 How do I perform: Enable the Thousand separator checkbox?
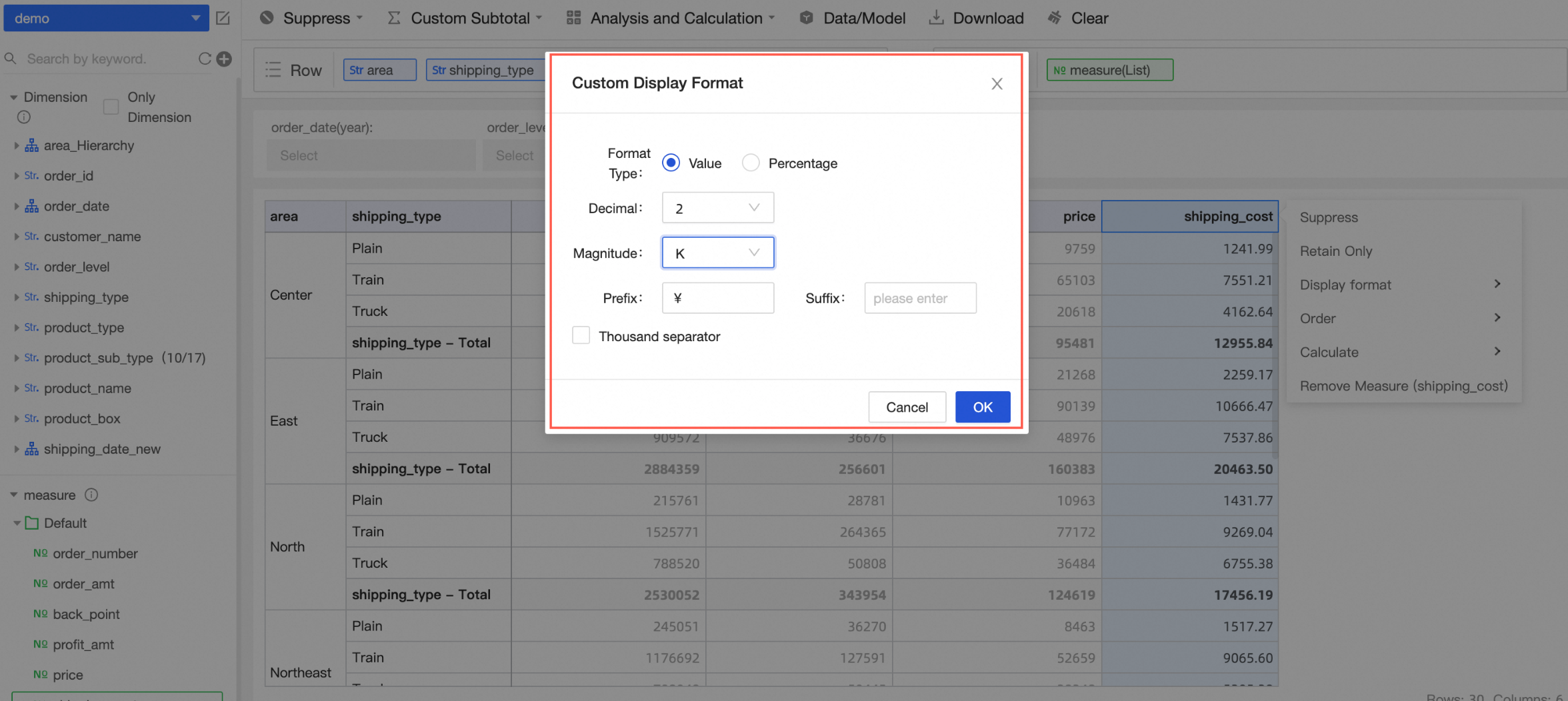click(x=581, y=335)
